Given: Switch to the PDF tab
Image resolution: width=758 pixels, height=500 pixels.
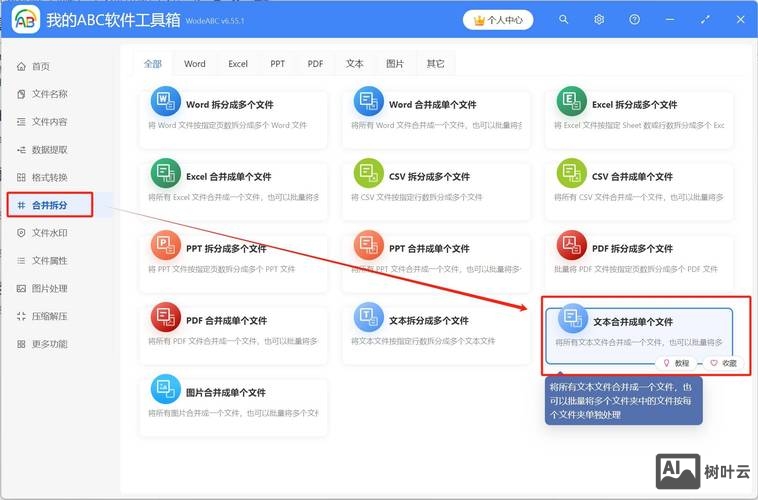Looking at the screenshot, I should (x=315, y=64).
